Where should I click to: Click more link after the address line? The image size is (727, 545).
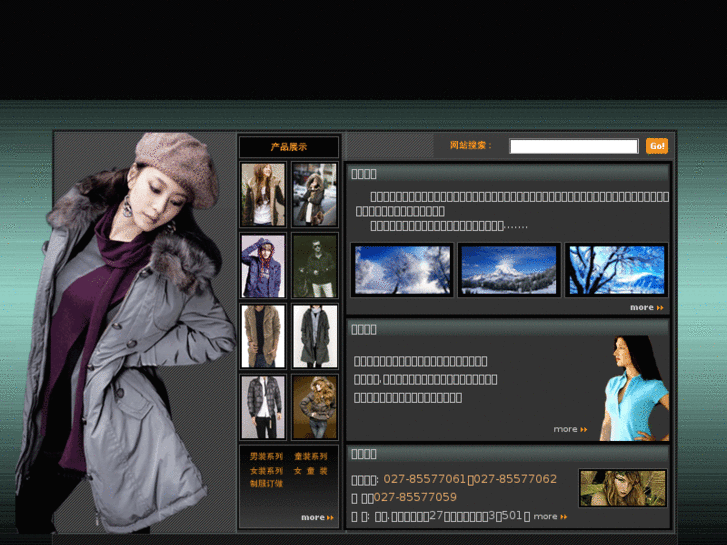click(550, 516)
